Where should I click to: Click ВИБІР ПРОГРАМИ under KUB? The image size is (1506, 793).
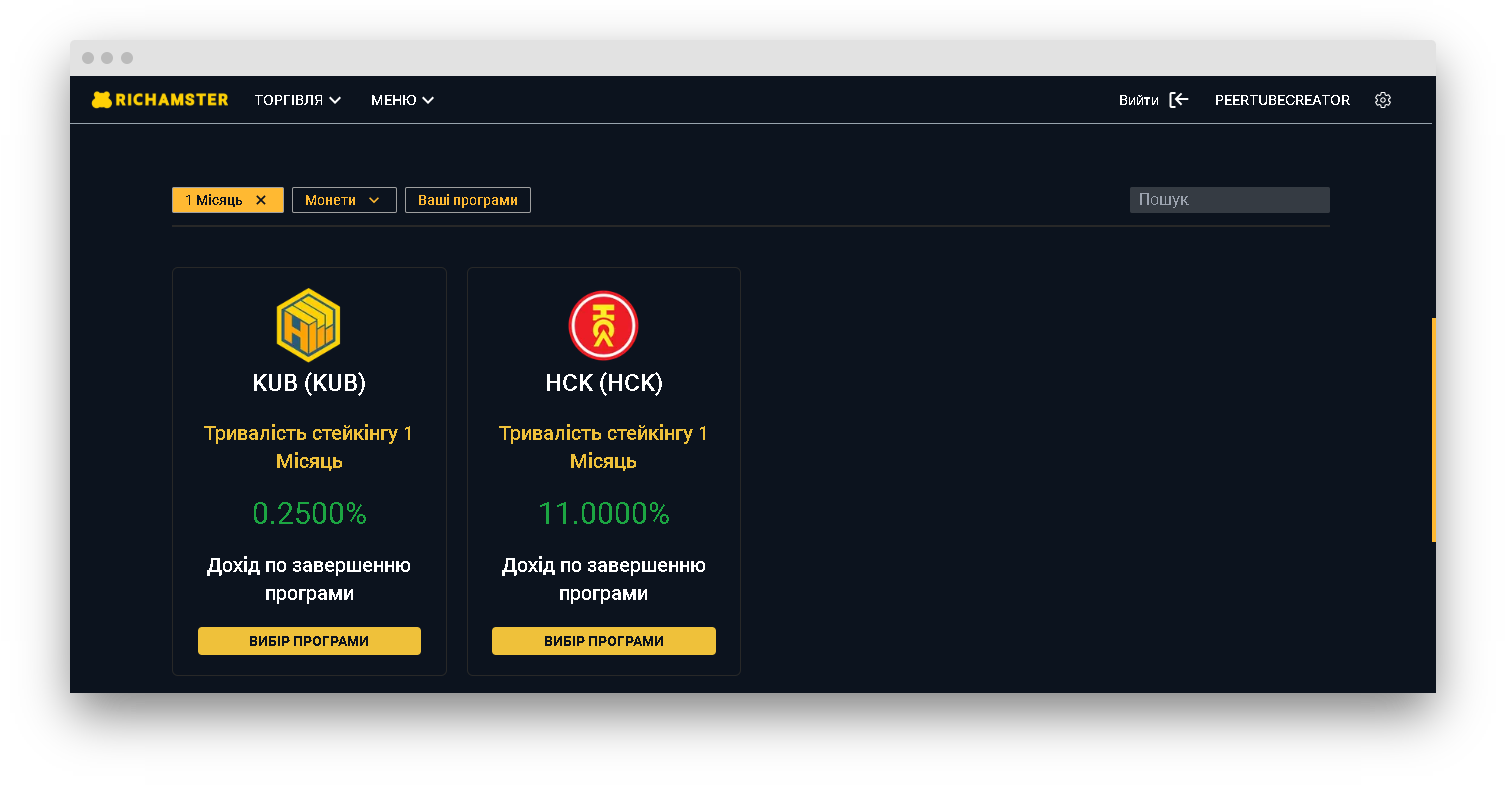(309, 641)
